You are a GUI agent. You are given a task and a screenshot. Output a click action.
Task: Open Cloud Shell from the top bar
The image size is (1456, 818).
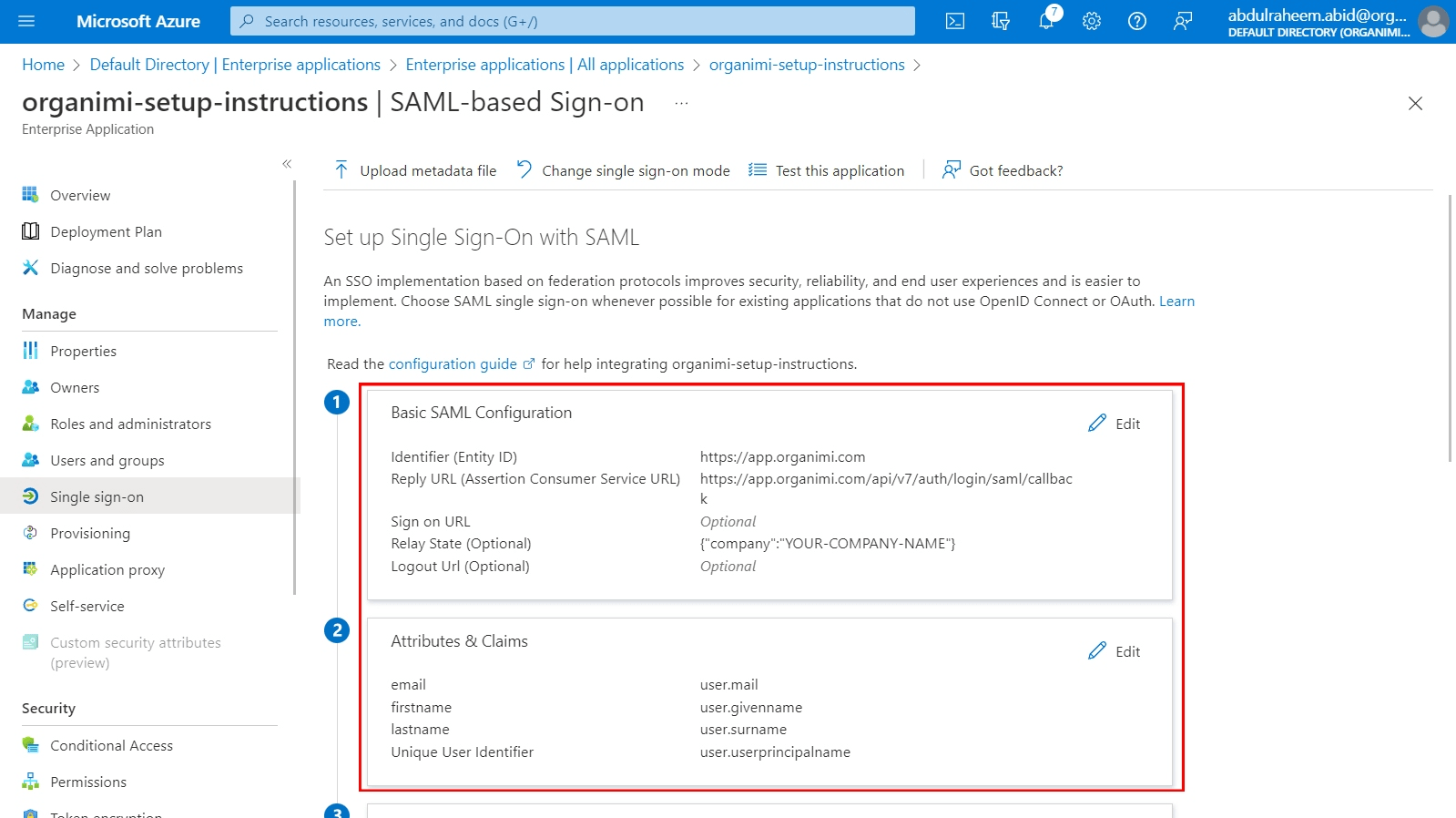point(955,21)
